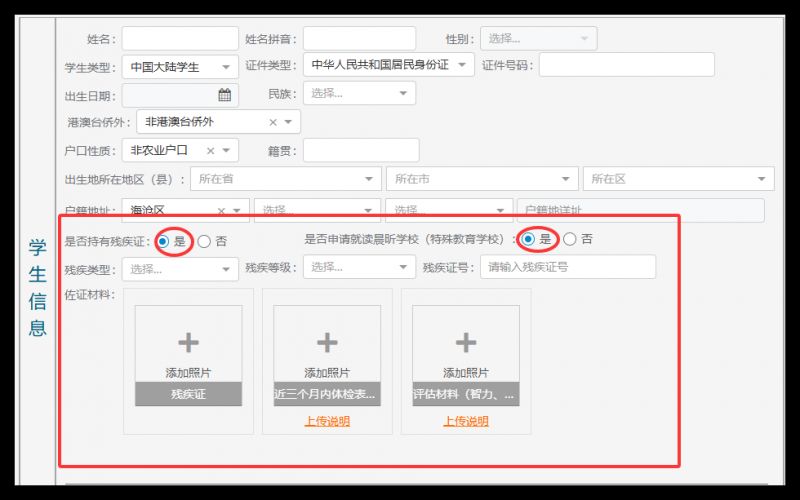Clear the 户口性质 value with its x icon
This screenshot has height=500, width=800.
210,151
